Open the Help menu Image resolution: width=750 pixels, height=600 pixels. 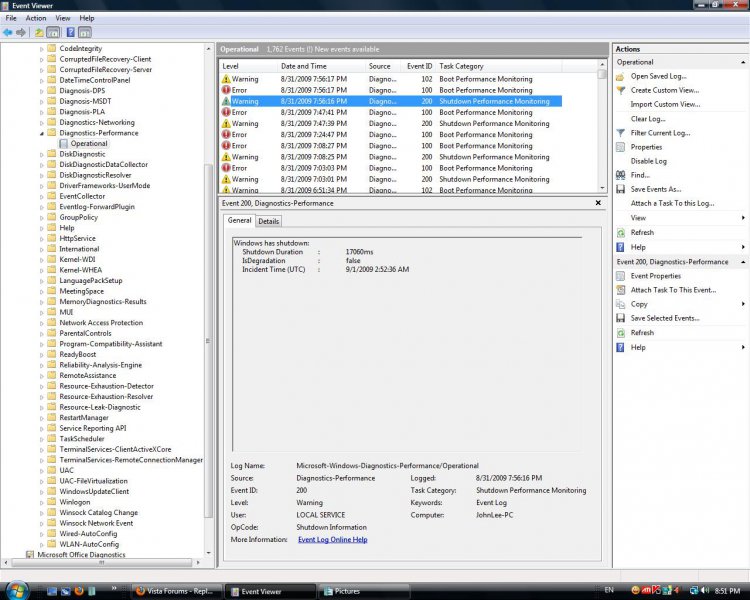tap(87, 18)
